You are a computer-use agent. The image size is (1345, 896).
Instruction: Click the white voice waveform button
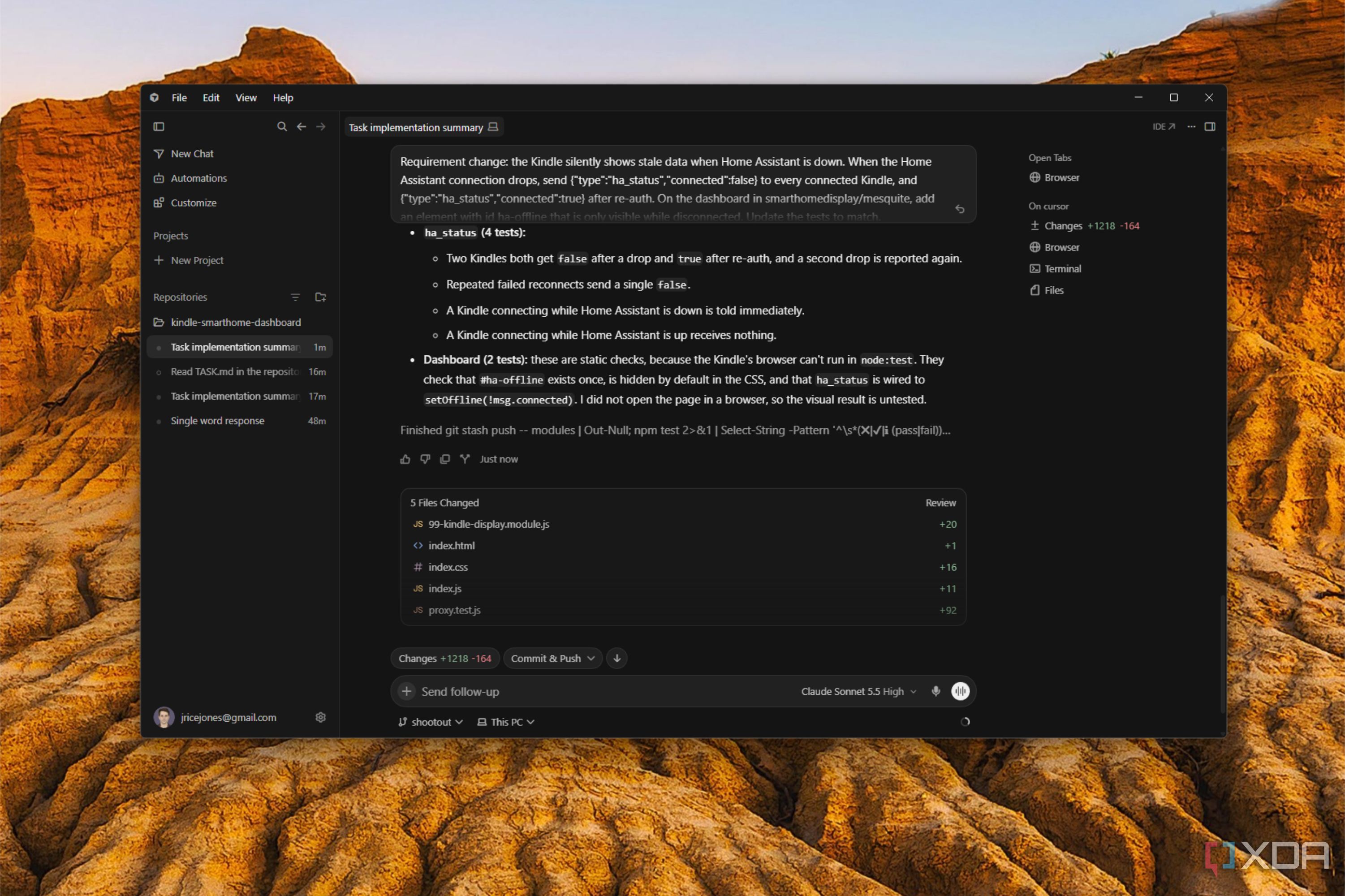tap(961, 691)
